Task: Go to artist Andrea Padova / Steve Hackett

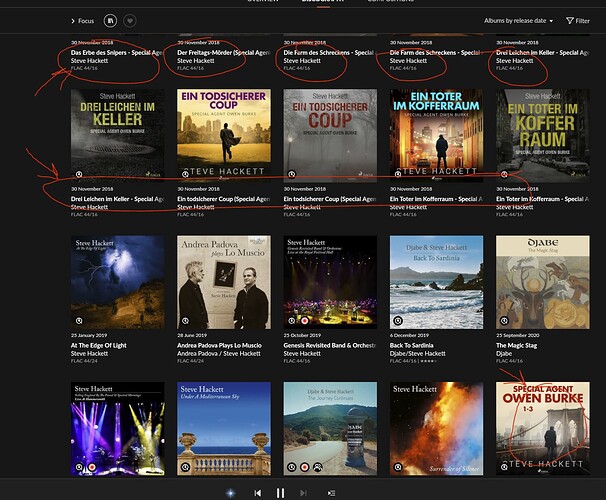Action: point(219,354)
